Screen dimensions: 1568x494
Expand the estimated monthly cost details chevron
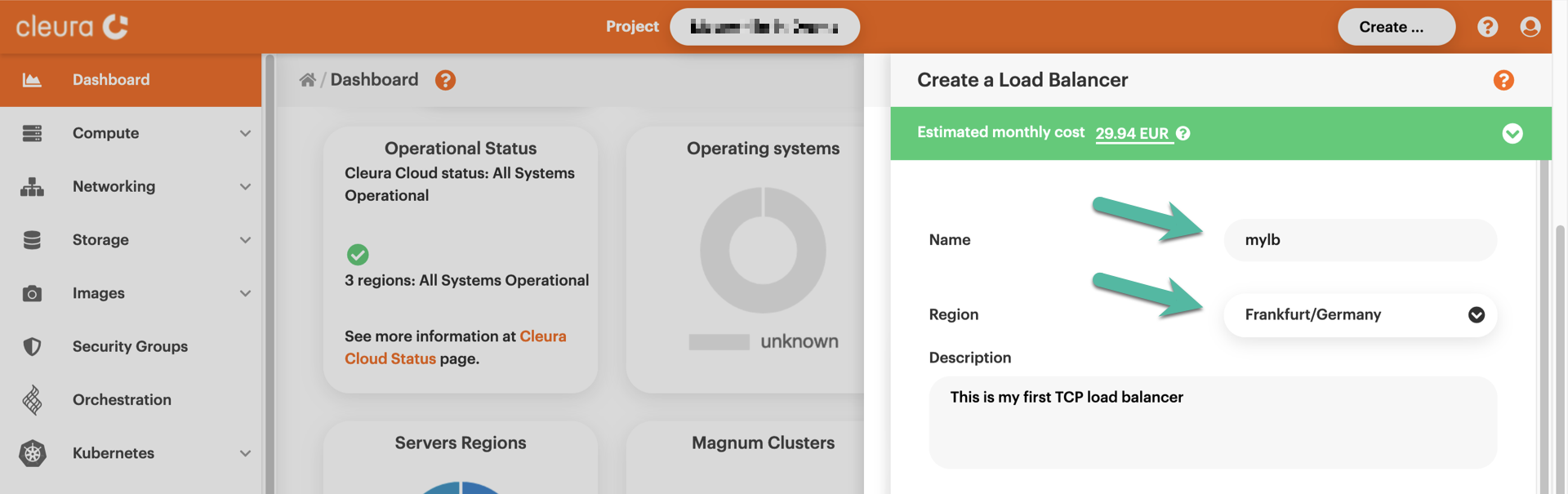click(x=1512, y=133)
